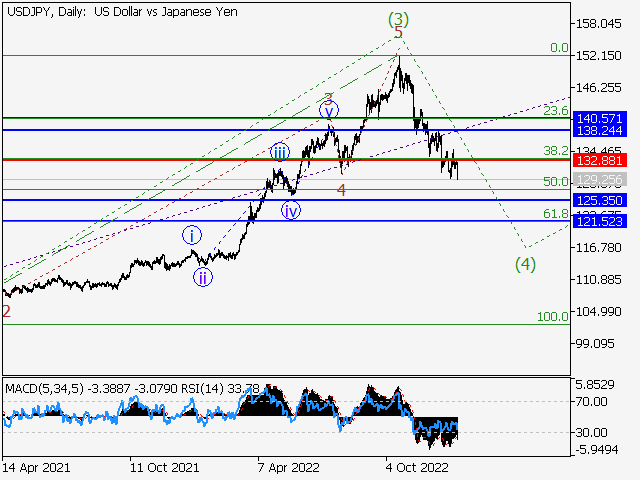This screenshot has width=640, height=480.
Task: Click the 99.095 price axis value
Action: (595, 344)
